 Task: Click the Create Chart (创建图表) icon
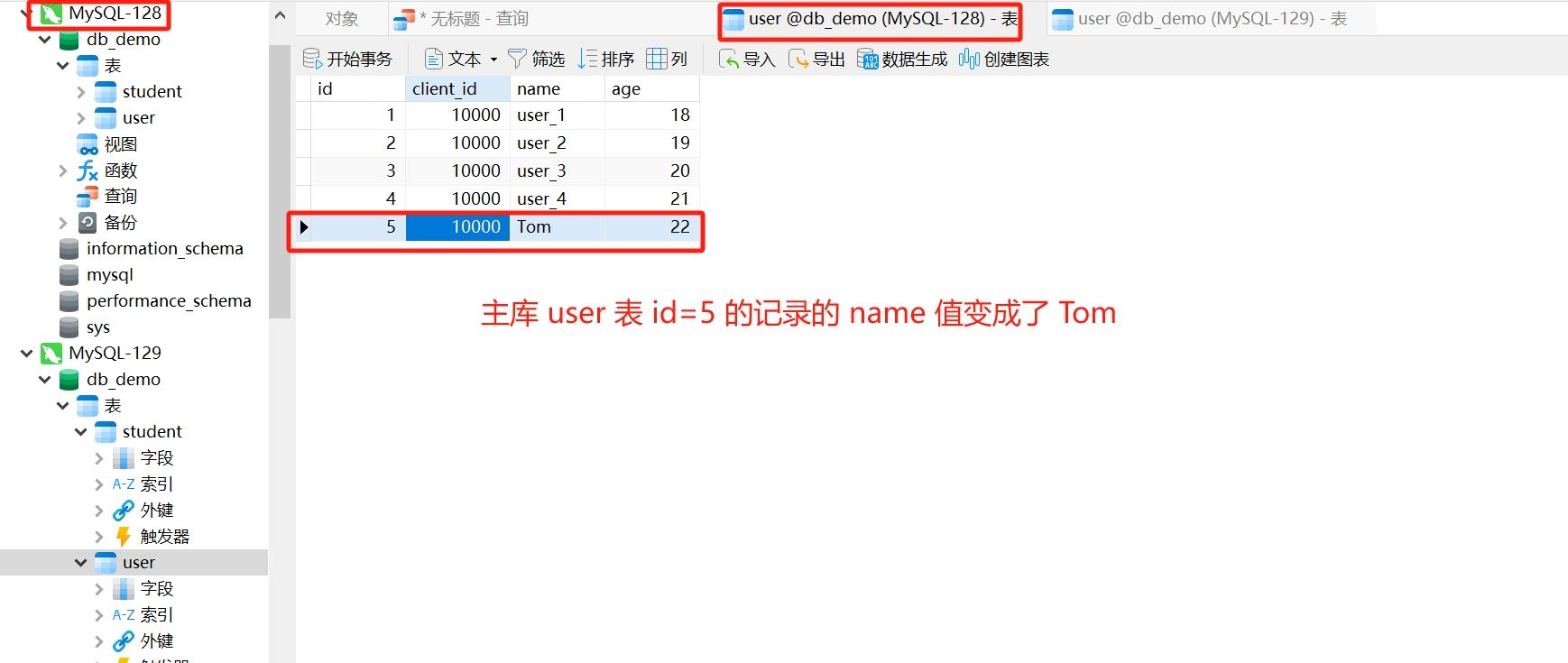[x=969, y=59]
